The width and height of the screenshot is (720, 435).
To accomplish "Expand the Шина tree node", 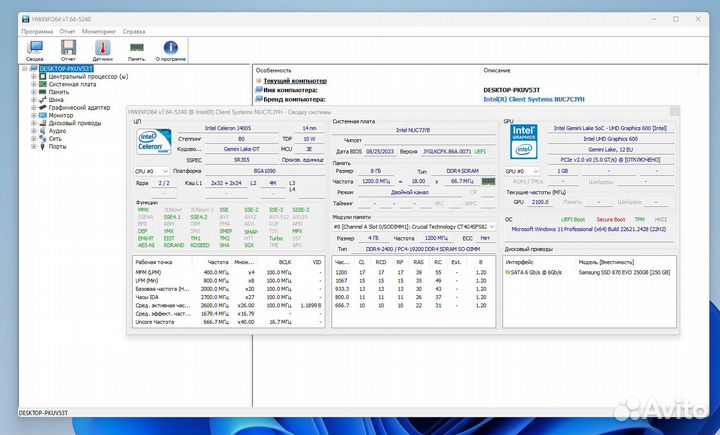I will [x=34, y=100].
